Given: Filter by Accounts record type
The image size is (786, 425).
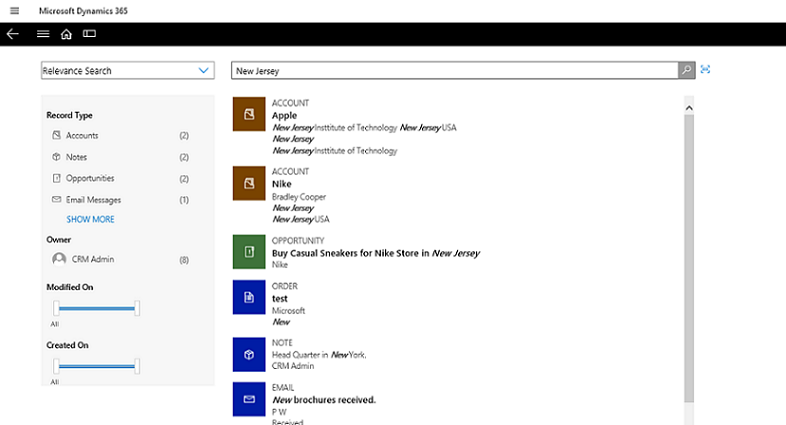Looking at the screenshot, I should 120,135.
